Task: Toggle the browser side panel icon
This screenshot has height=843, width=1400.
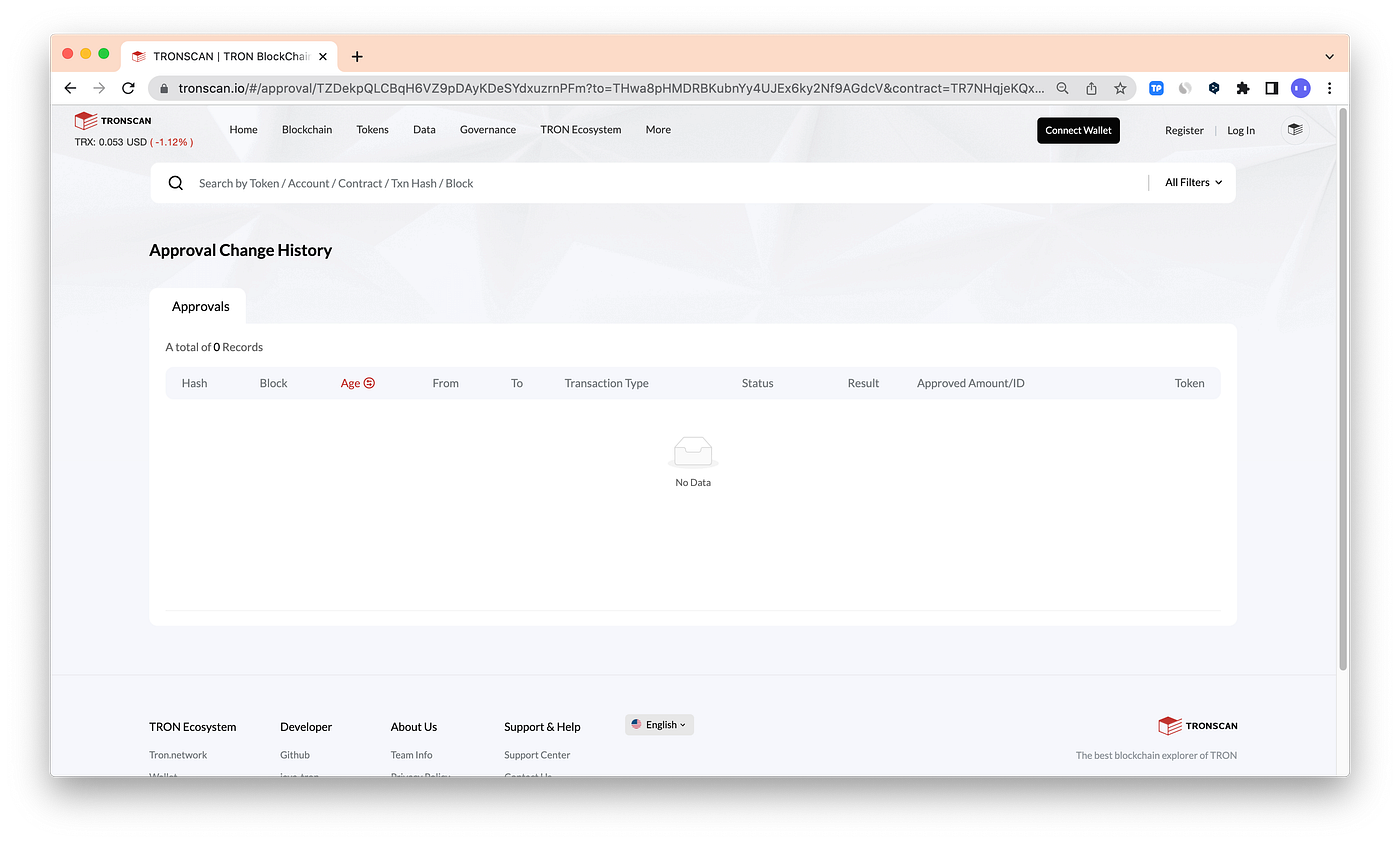Action: 1271,88
